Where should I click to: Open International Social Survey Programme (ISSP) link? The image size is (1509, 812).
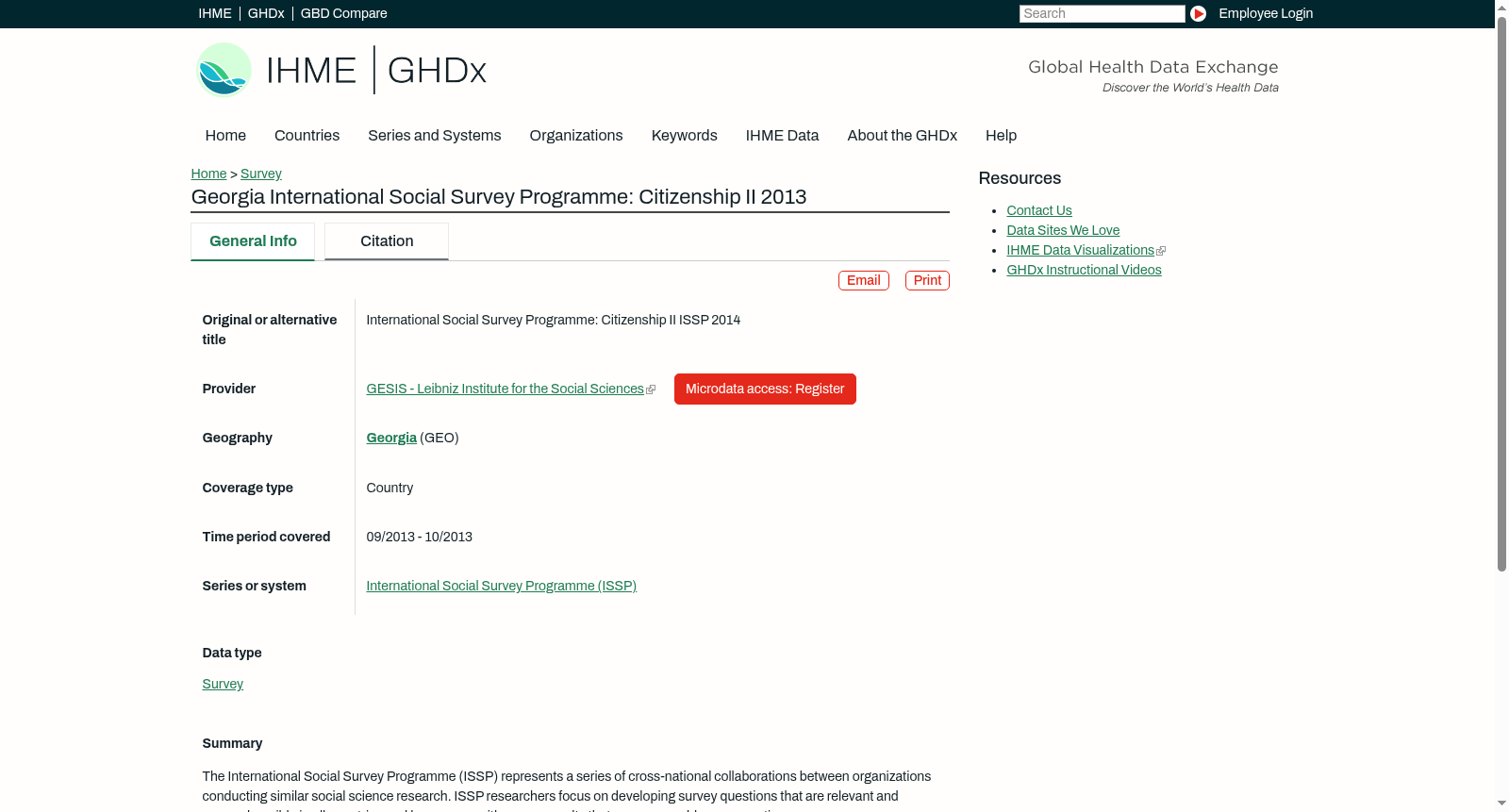pos(501,586)
